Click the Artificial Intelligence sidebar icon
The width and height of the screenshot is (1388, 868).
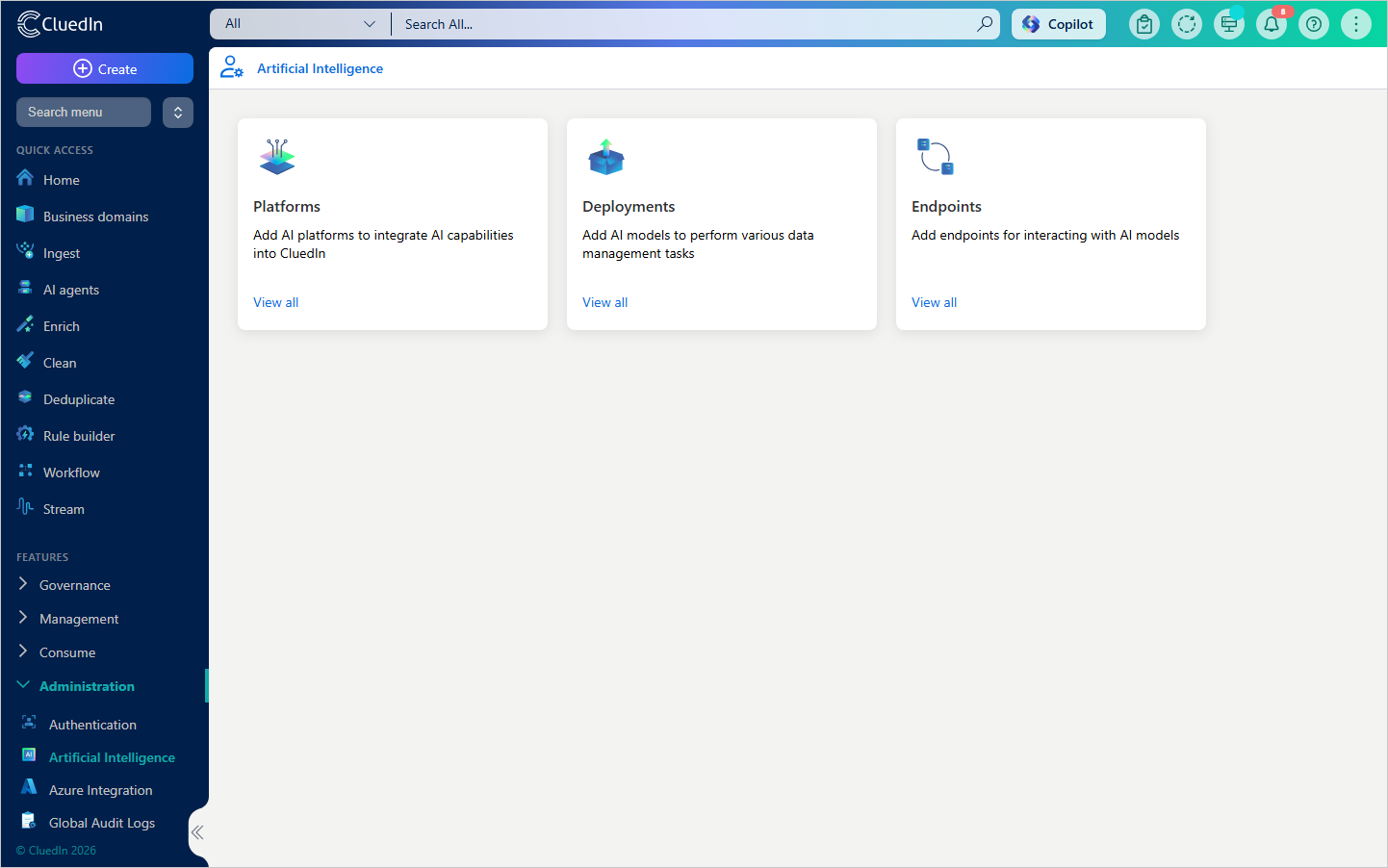(29, 755)
